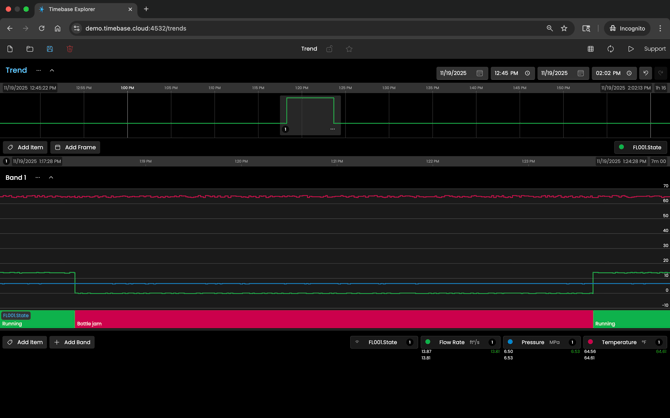This screenshot has width=670, height=418.
Task: Open the Band 1 ellipsis menu
Action: coord(38,177)
